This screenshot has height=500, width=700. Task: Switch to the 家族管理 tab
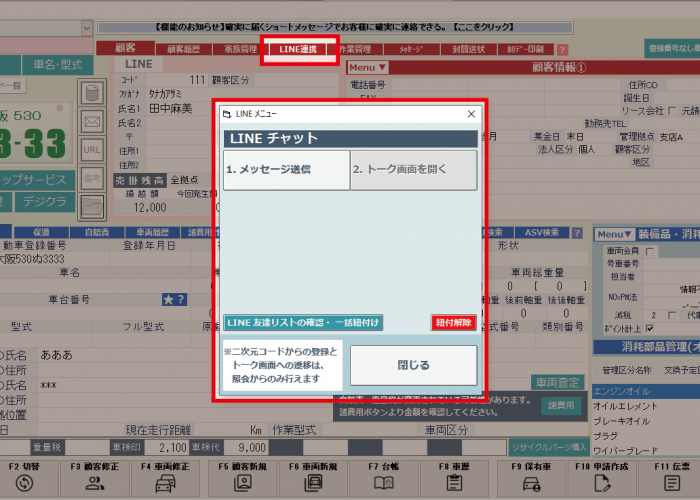(241, 49)
